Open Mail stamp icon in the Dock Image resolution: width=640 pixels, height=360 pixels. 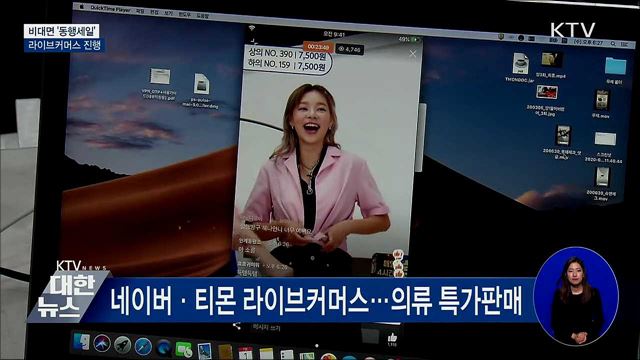[204, 351]
